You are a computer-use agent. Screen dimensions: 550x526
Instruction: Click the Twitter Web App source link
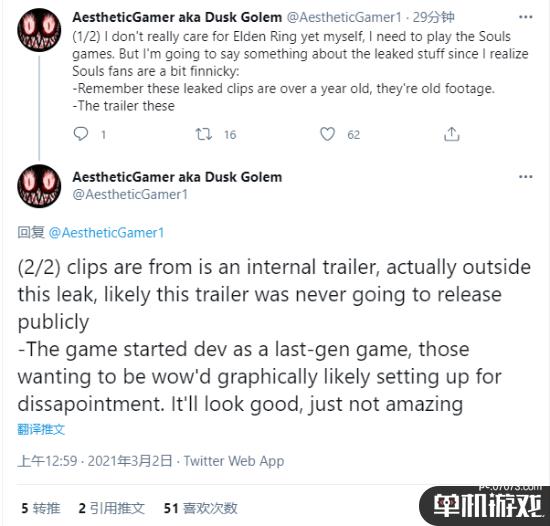[x=234, y=461]
